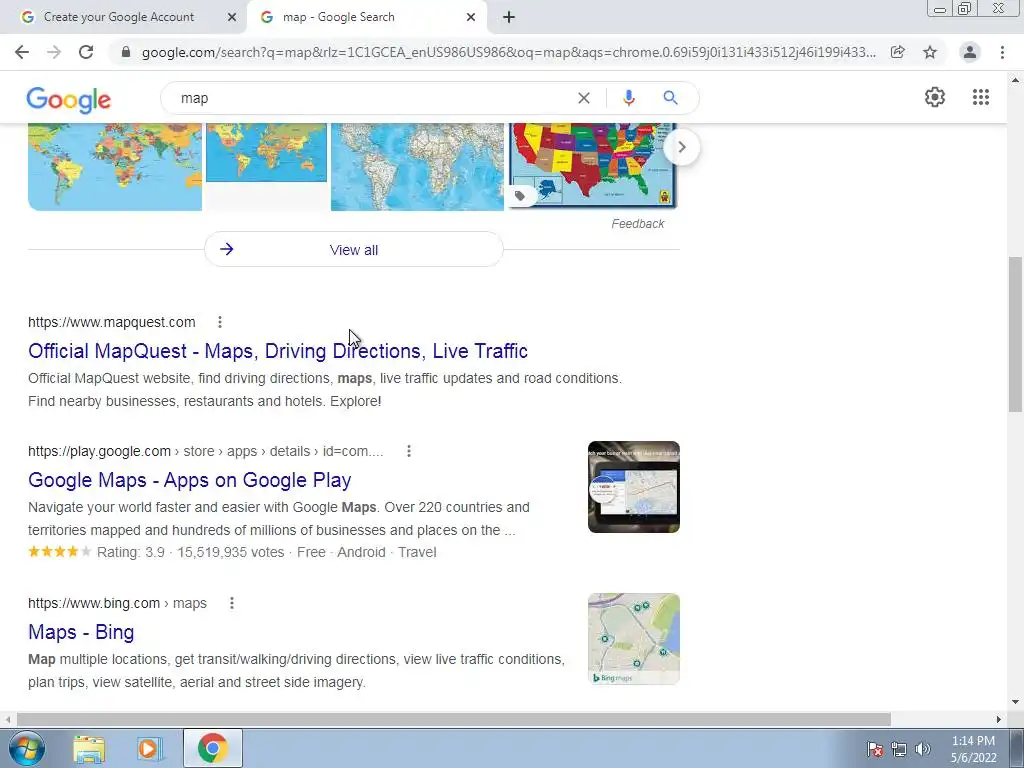Image resolution: width=1024 pixels, height=768 pixels.
Task: Click the browser forward arrow
Action: coord(54,52)
